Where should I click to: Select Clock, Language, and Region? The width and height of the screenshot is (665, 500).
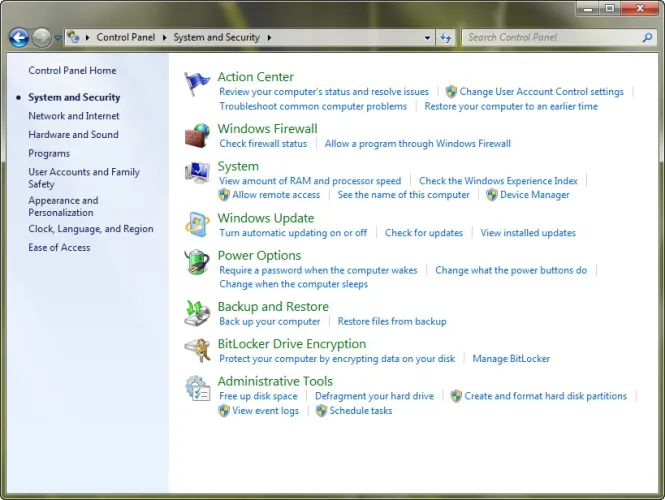pos(91,229)
